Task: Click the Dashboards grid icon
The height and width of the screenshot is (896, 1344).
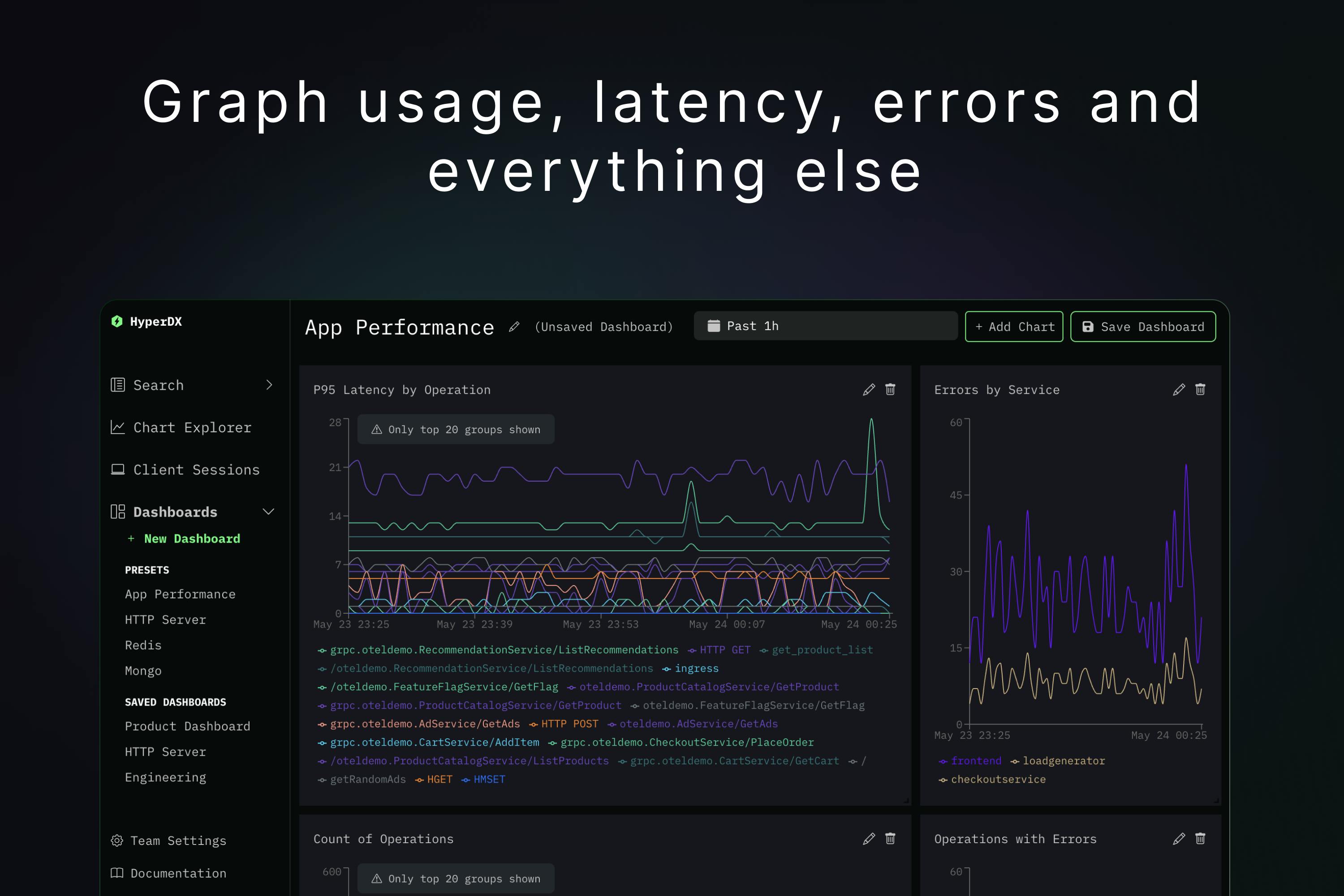Action: 118,512
